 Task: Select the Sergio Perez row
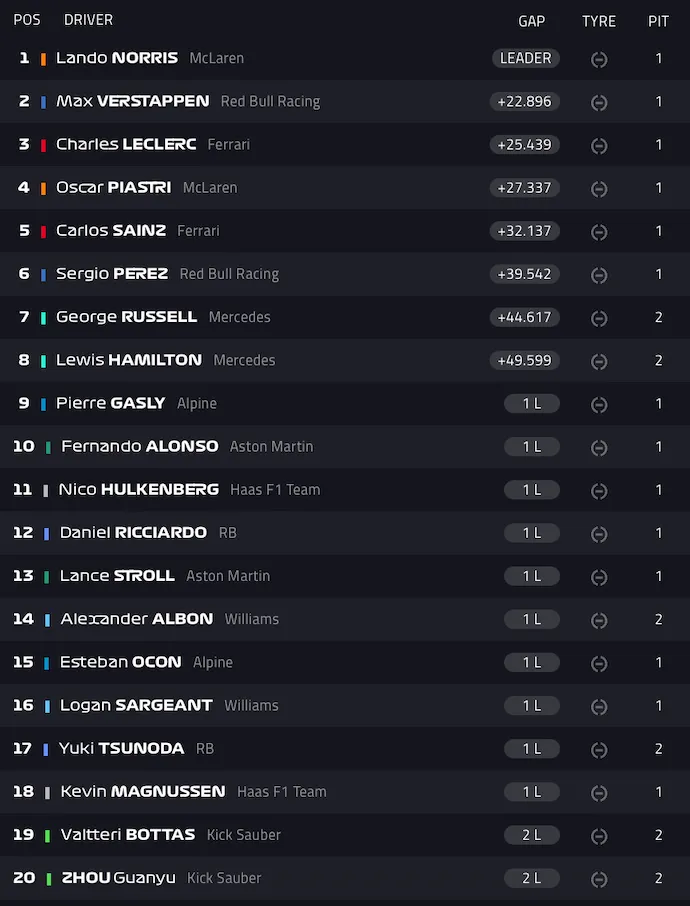click(345, 274)
